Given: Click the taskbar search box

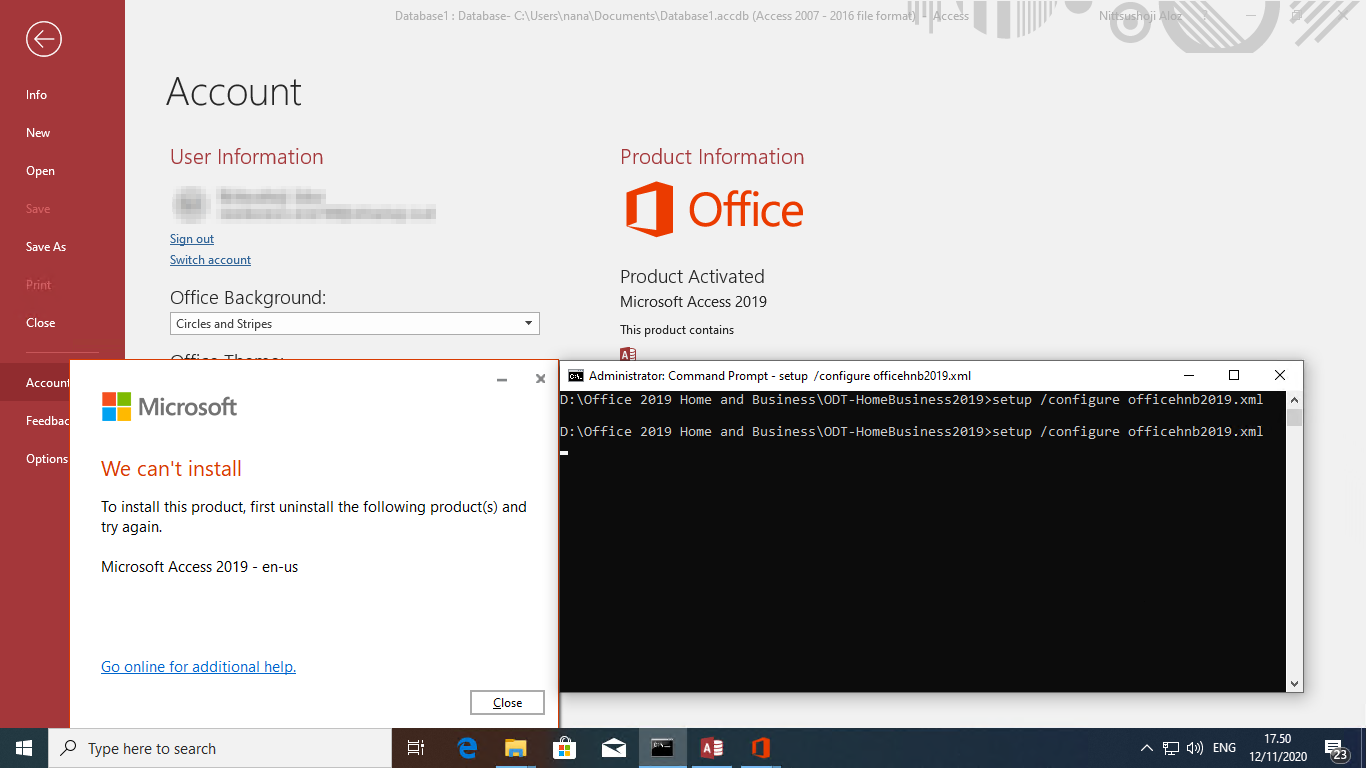Looking at the screenshot, I should point(220,747).
